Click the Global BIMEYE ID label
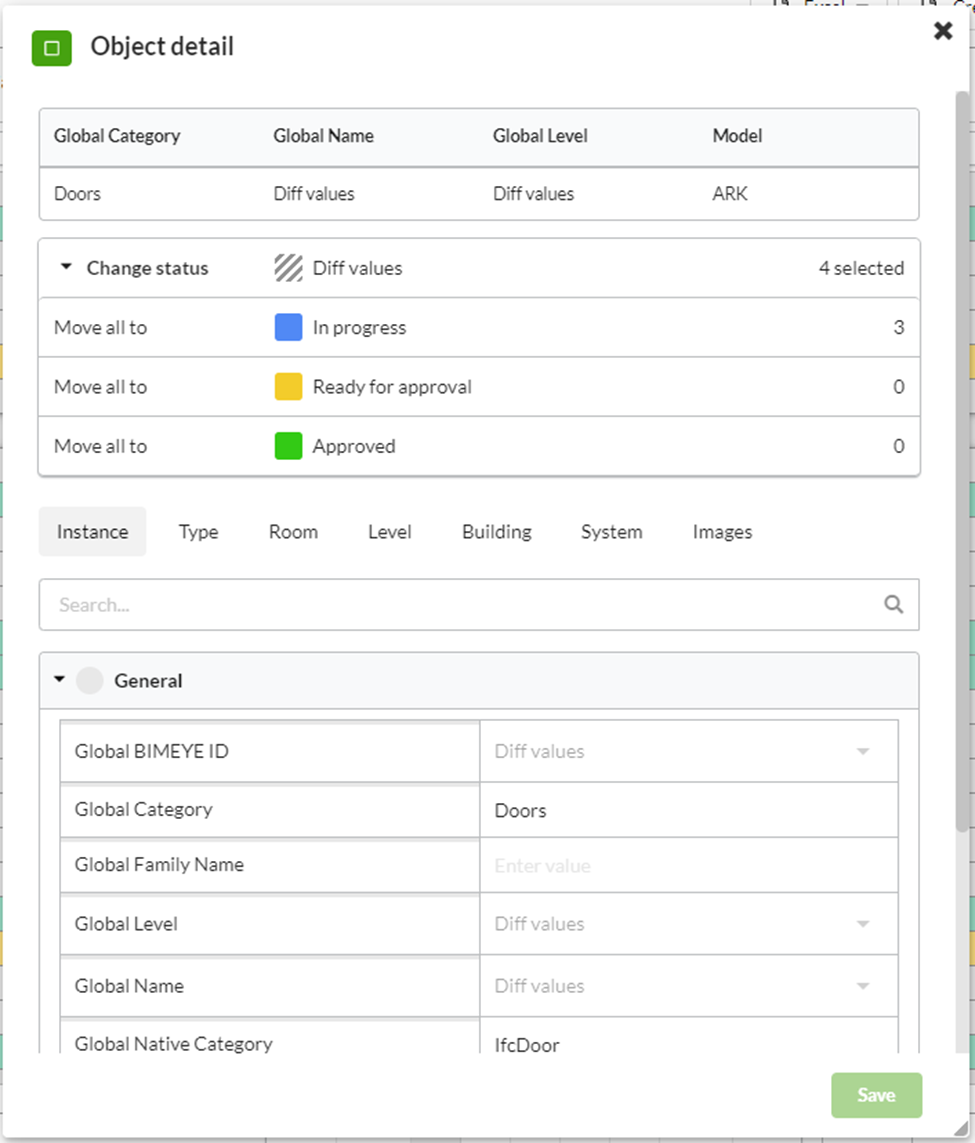Viewport: 975px width, 1143px height. coord(152,752)
